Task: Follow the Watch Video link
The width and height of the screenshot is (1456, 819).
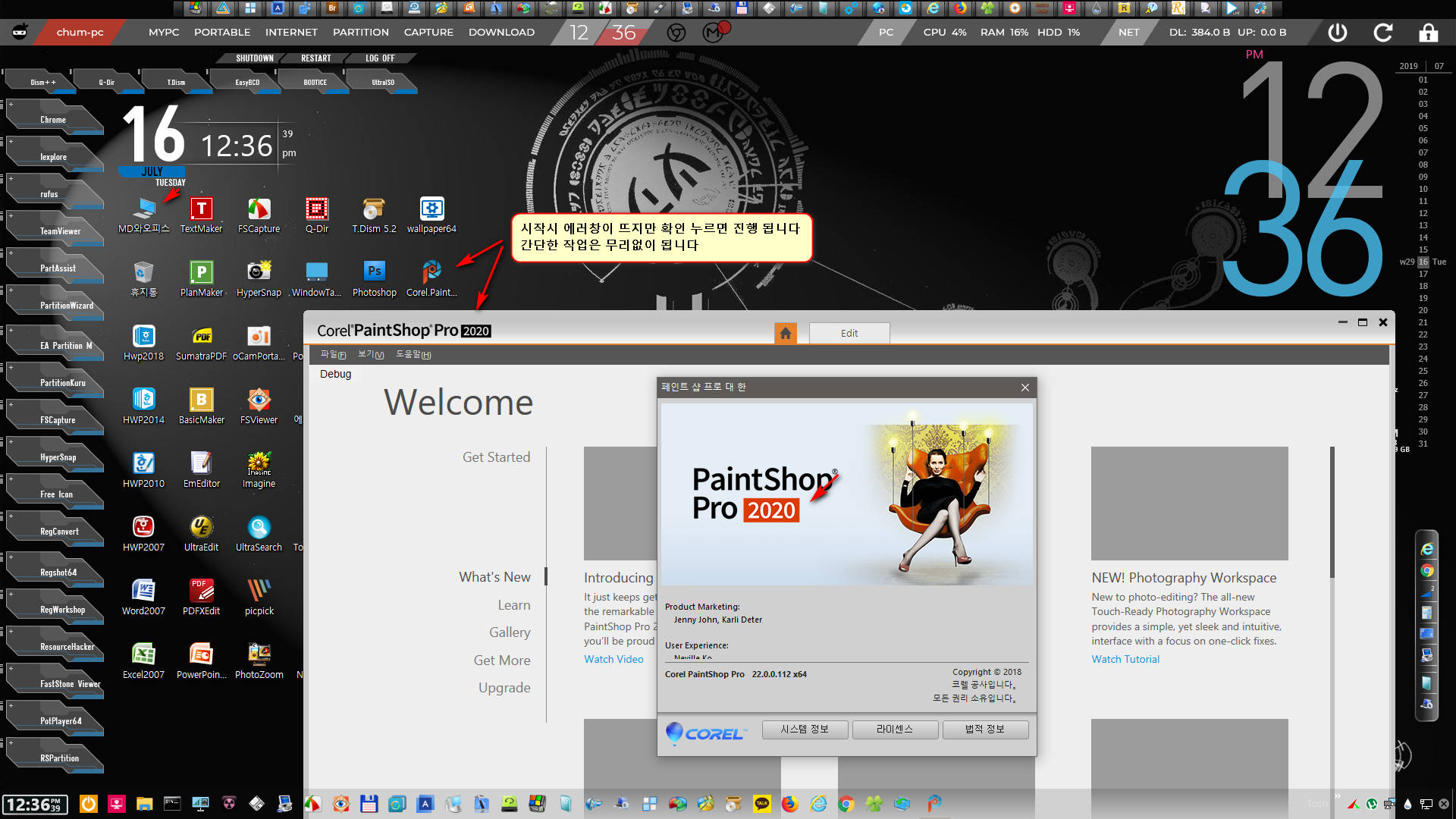Action: pos(613,659)
